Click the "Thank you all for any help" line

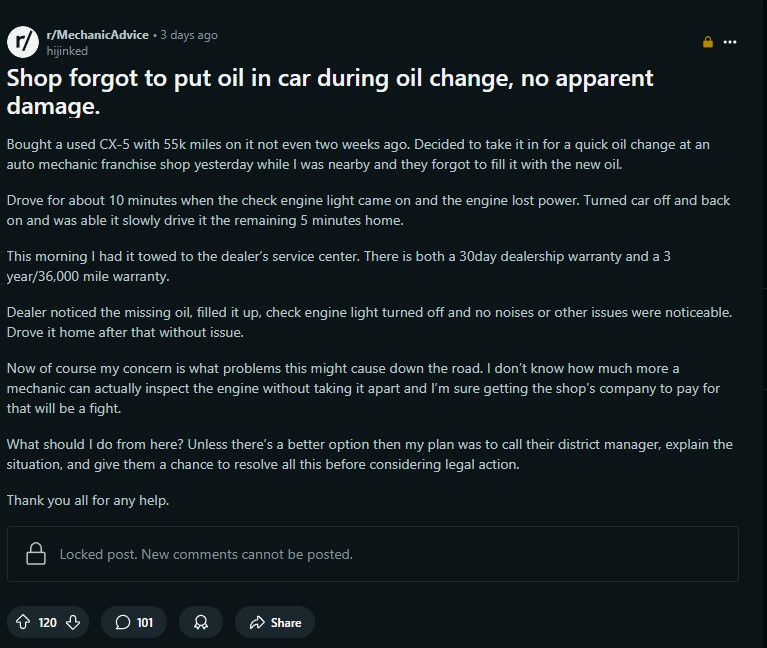[x=88, y=500]
